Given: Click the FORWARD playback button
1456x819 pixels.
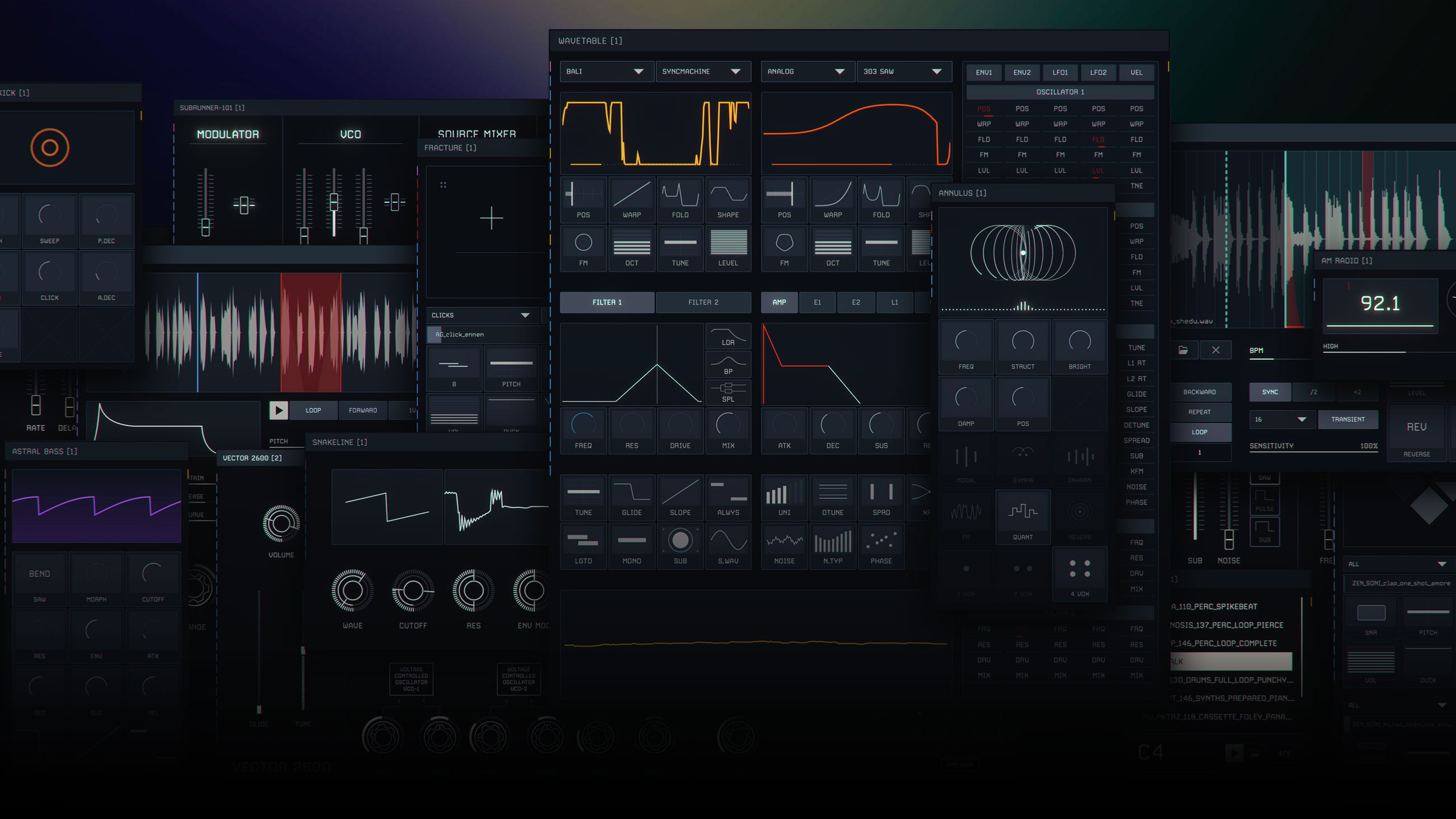Looking at the screenshot, I should [362, 410].
